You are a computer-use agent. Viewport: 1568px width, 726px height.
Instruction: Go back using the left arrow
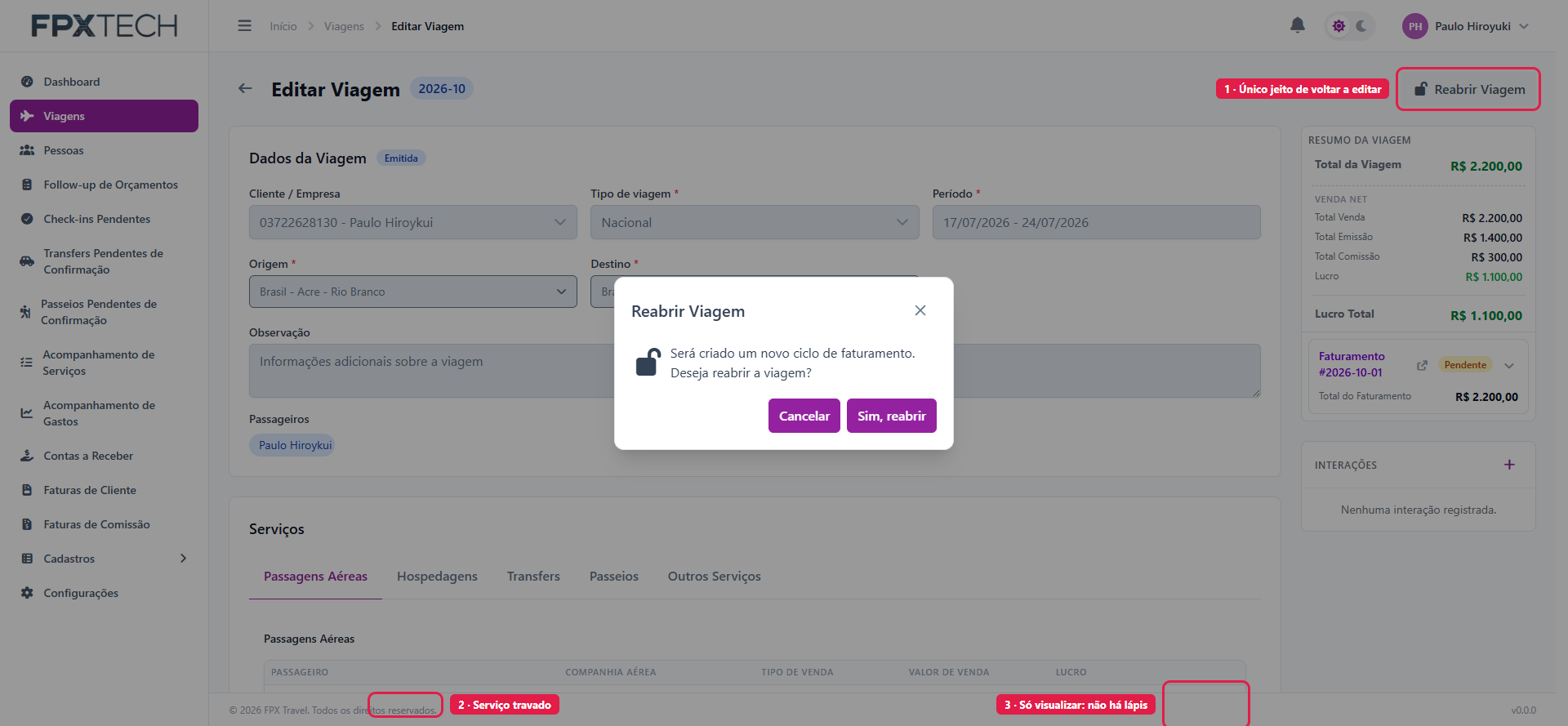(245, 88)
